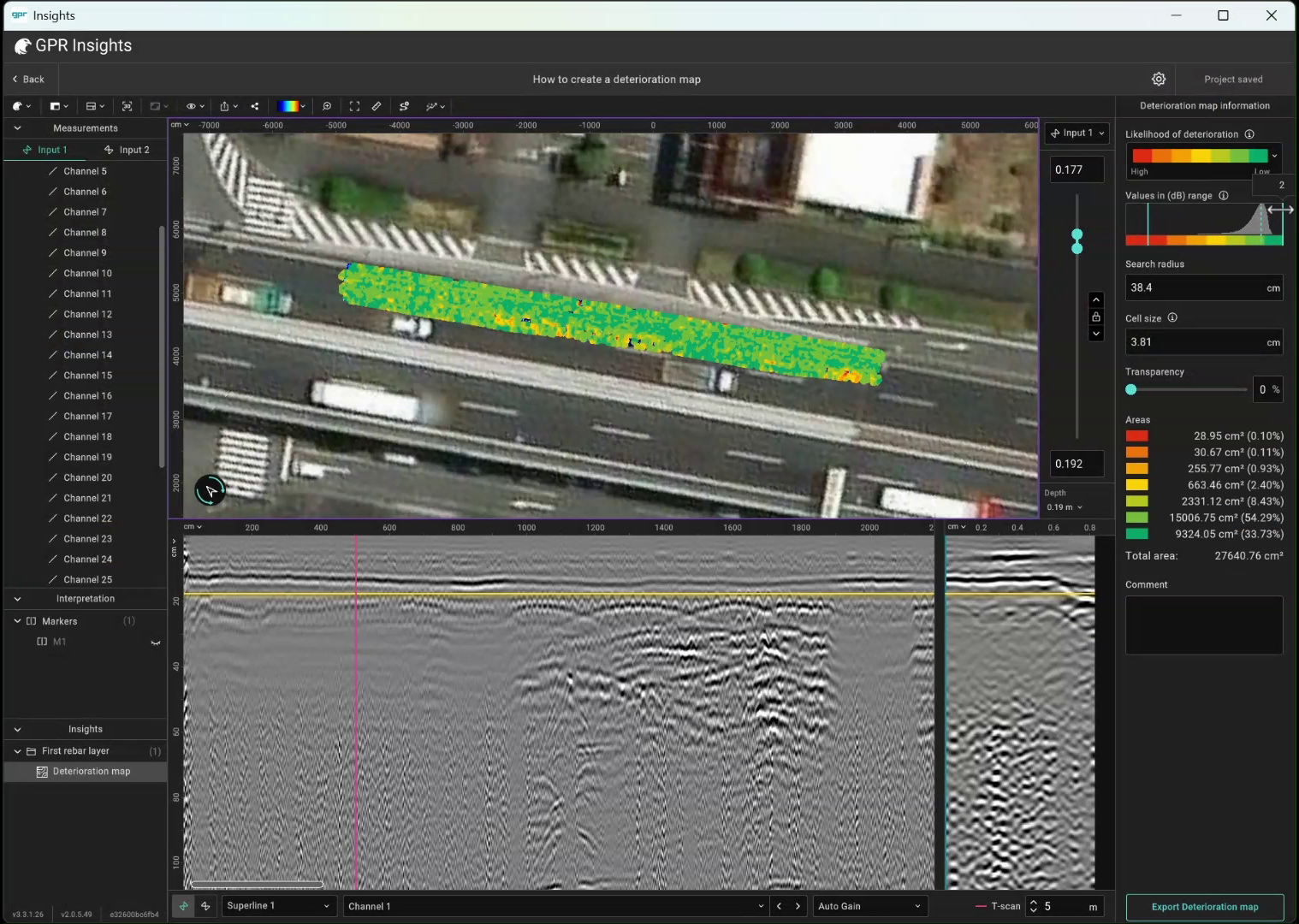
Task: Click the Export Deterioration map button
Action: [1205, 907]
